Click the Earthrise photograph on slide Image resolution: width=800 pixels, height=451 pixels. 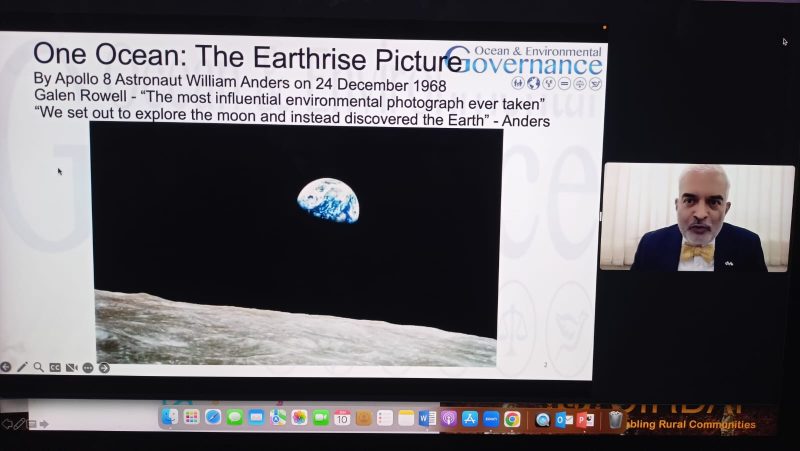(296, 245)
